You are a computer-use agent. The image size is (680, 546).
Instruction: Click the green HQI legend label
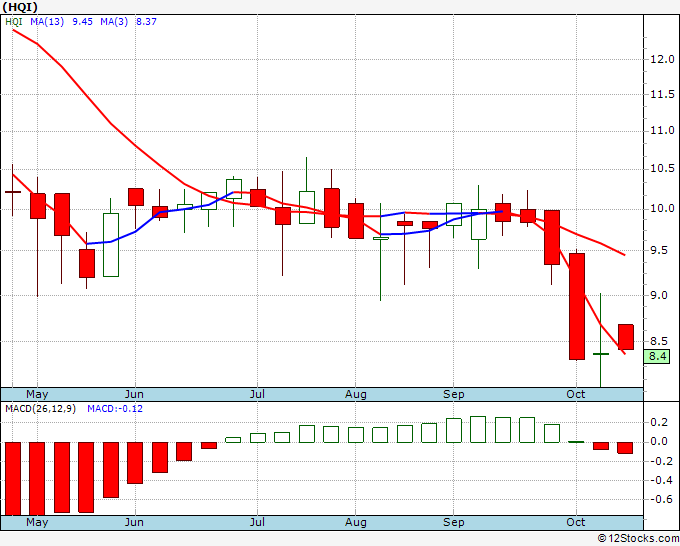click(14, 21)
